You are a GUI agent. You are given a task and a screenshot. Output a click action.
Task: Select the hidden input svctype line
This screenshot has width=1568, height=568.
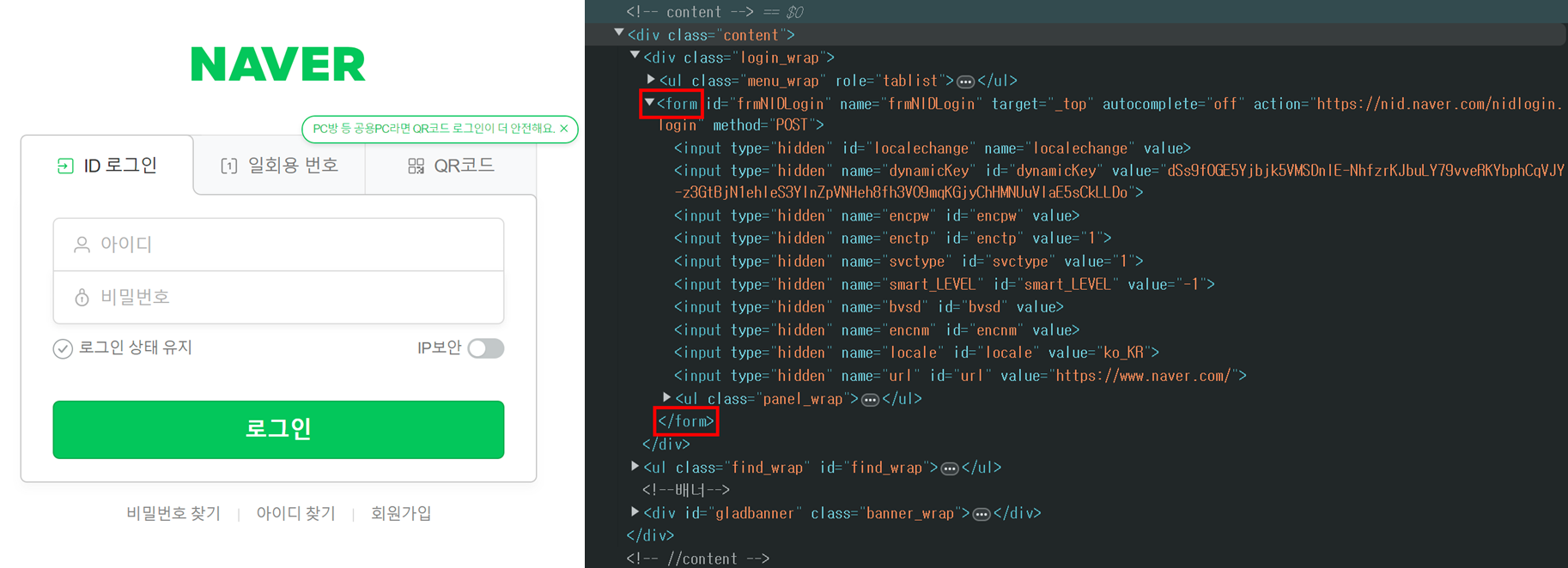(909, 262)
